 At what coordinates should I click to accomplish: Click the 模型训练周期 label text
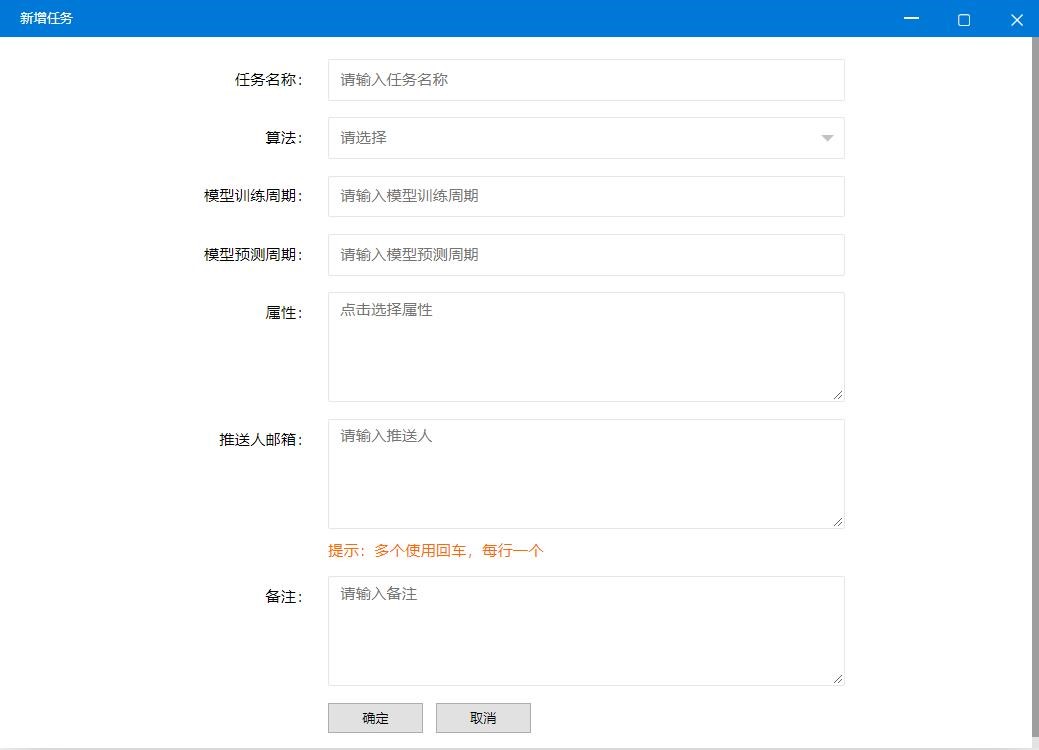point(253,196)
